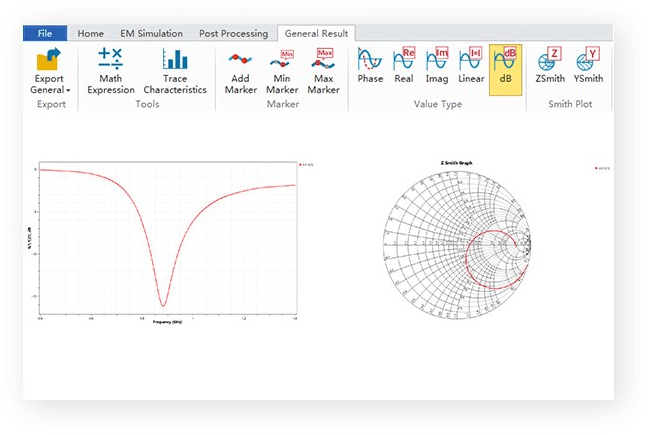The image size is (649, 435).
Task: Click the Frequency [GHz] axis label
Action: tap(167, 322)
